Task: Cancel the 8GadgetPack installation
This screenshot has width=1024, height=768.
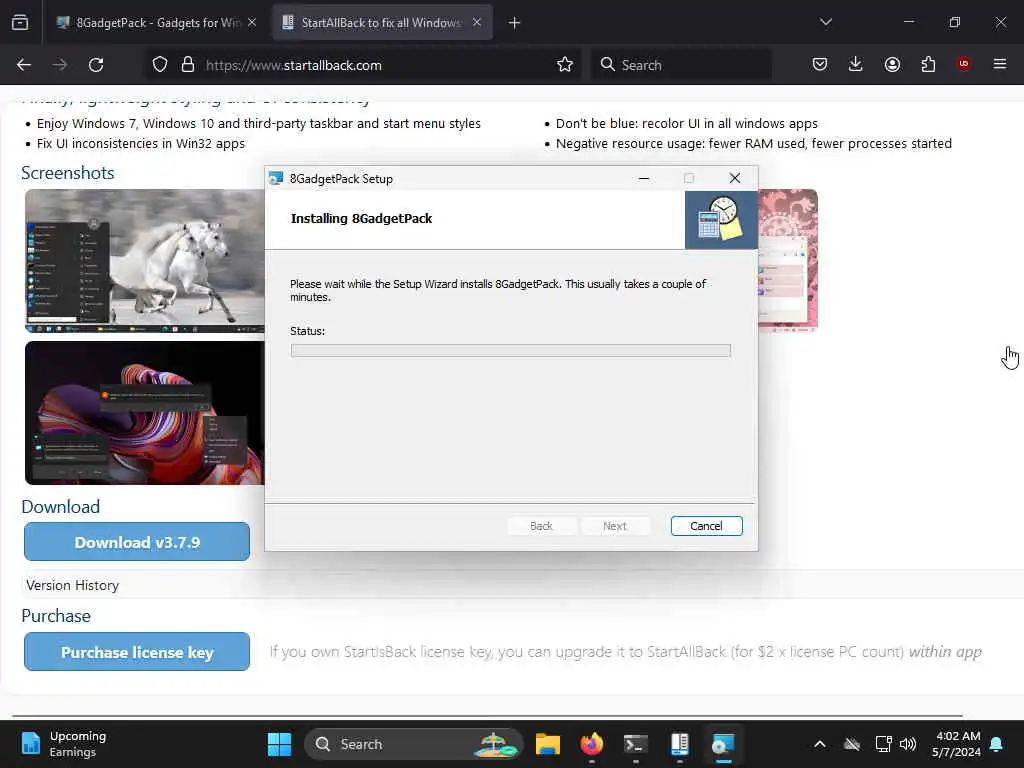Action: point(707,526)
